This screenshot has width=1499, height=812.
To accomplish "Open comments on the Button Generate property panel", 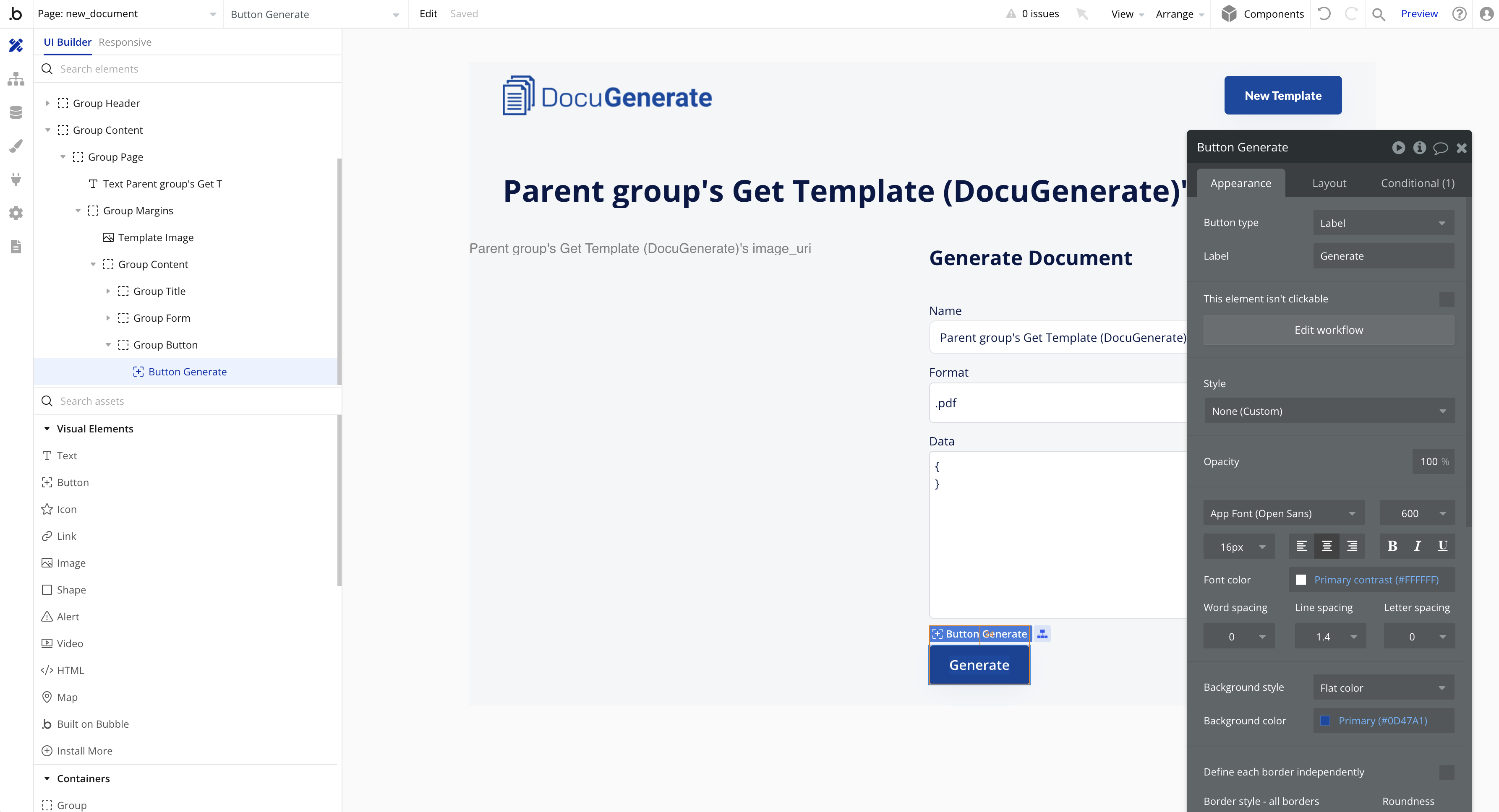I will [x=1441, y=148].
